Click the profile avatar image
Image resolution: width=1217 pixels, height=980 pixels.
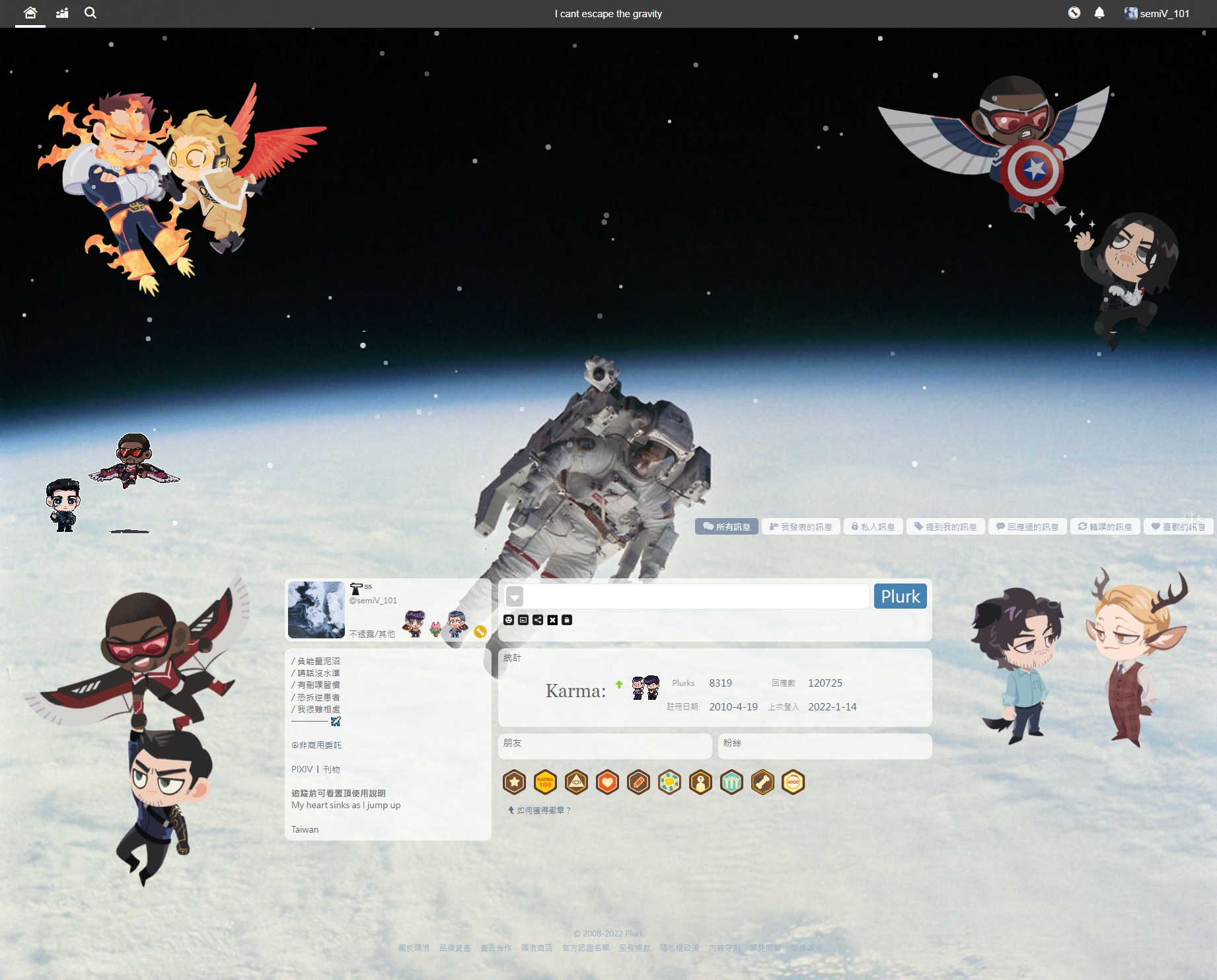coord(316,610)
